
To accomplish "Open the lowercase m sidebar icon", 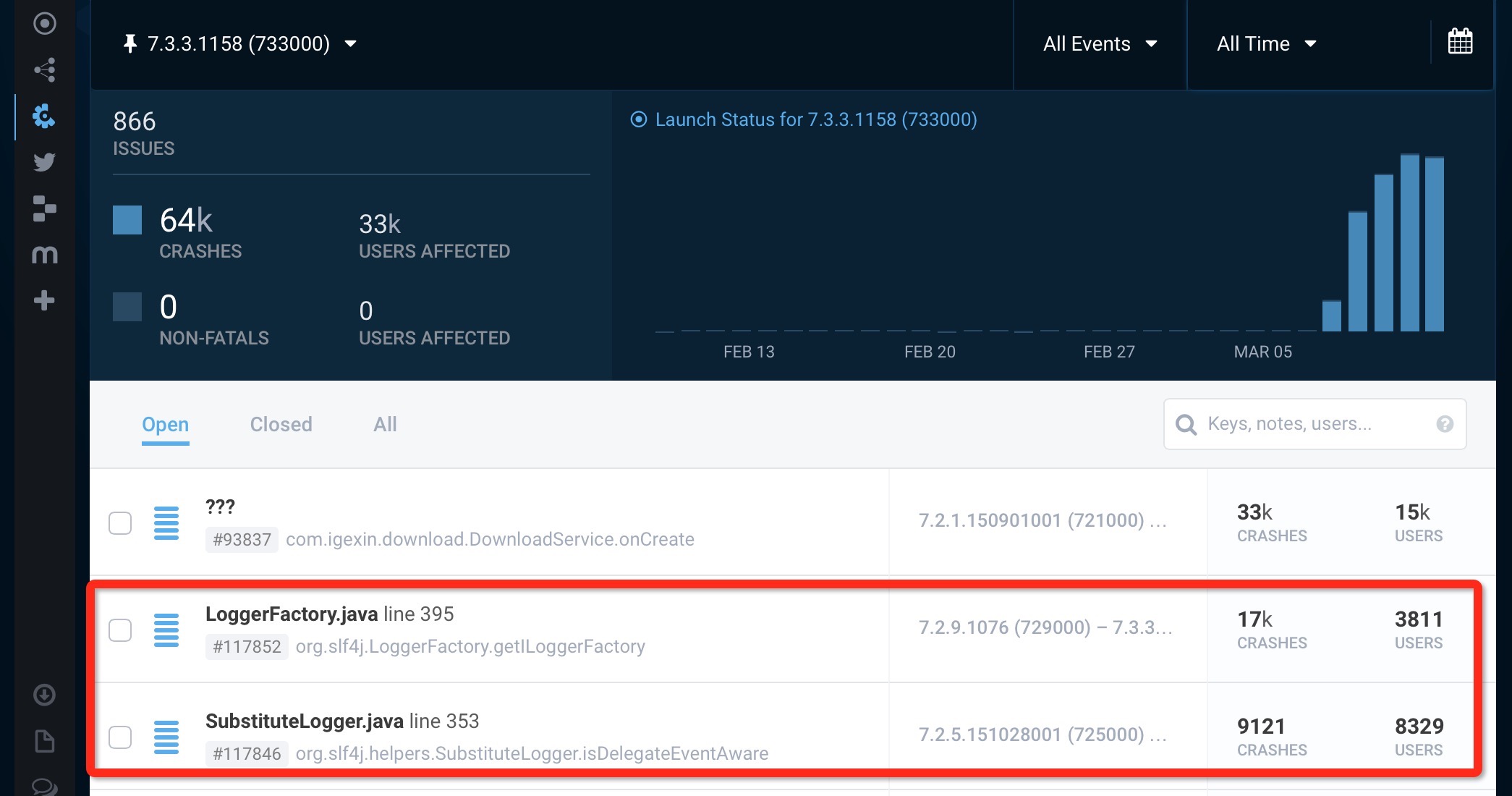I will pos(44,255).
